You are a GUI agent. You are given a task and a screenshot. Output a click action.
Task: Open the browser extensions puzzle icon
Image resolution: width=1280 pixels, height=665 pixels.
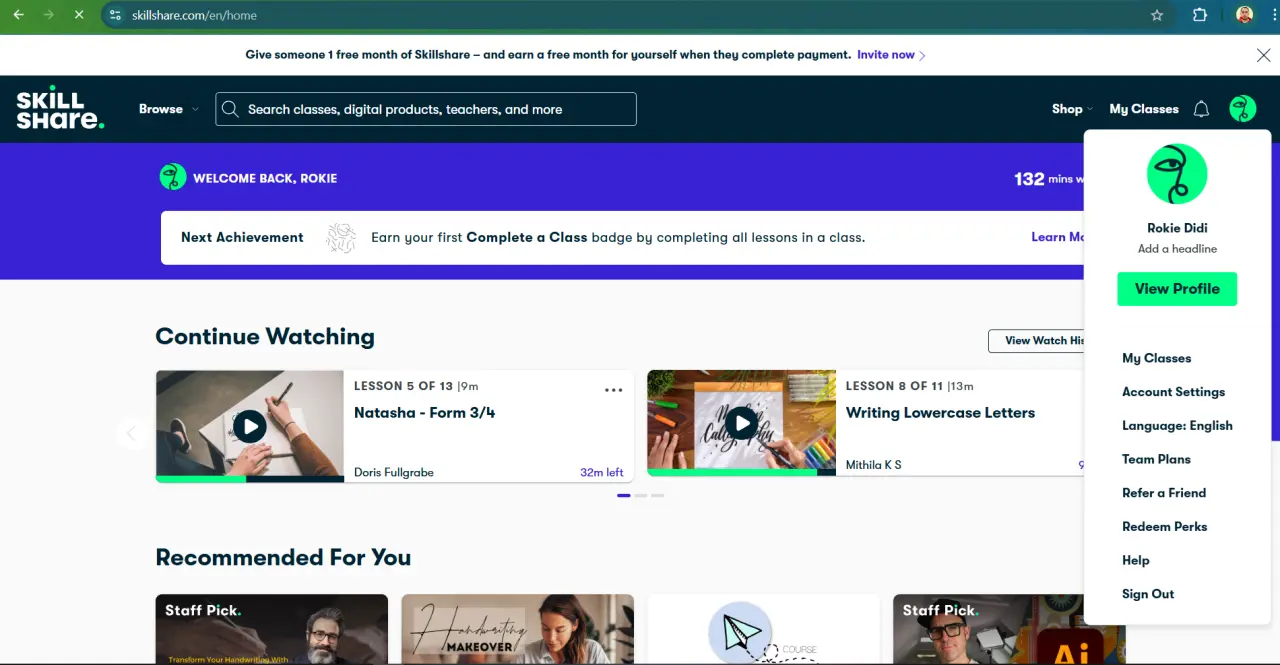pyautogui.click(x=1200, y=15)
